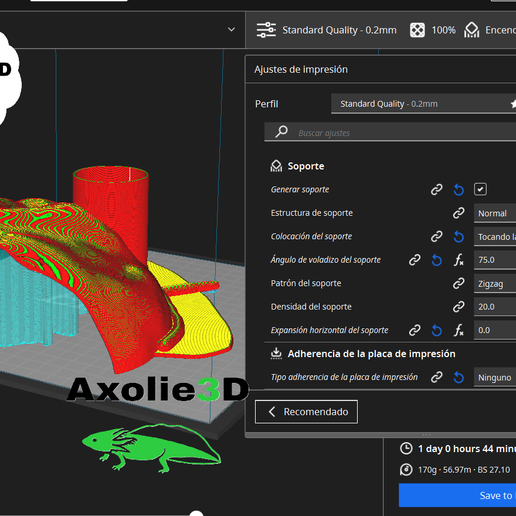Toggle the Generar soporte checkbox
Image resolution: width=516 pixels, height=516 pixels.
(480, 189)
